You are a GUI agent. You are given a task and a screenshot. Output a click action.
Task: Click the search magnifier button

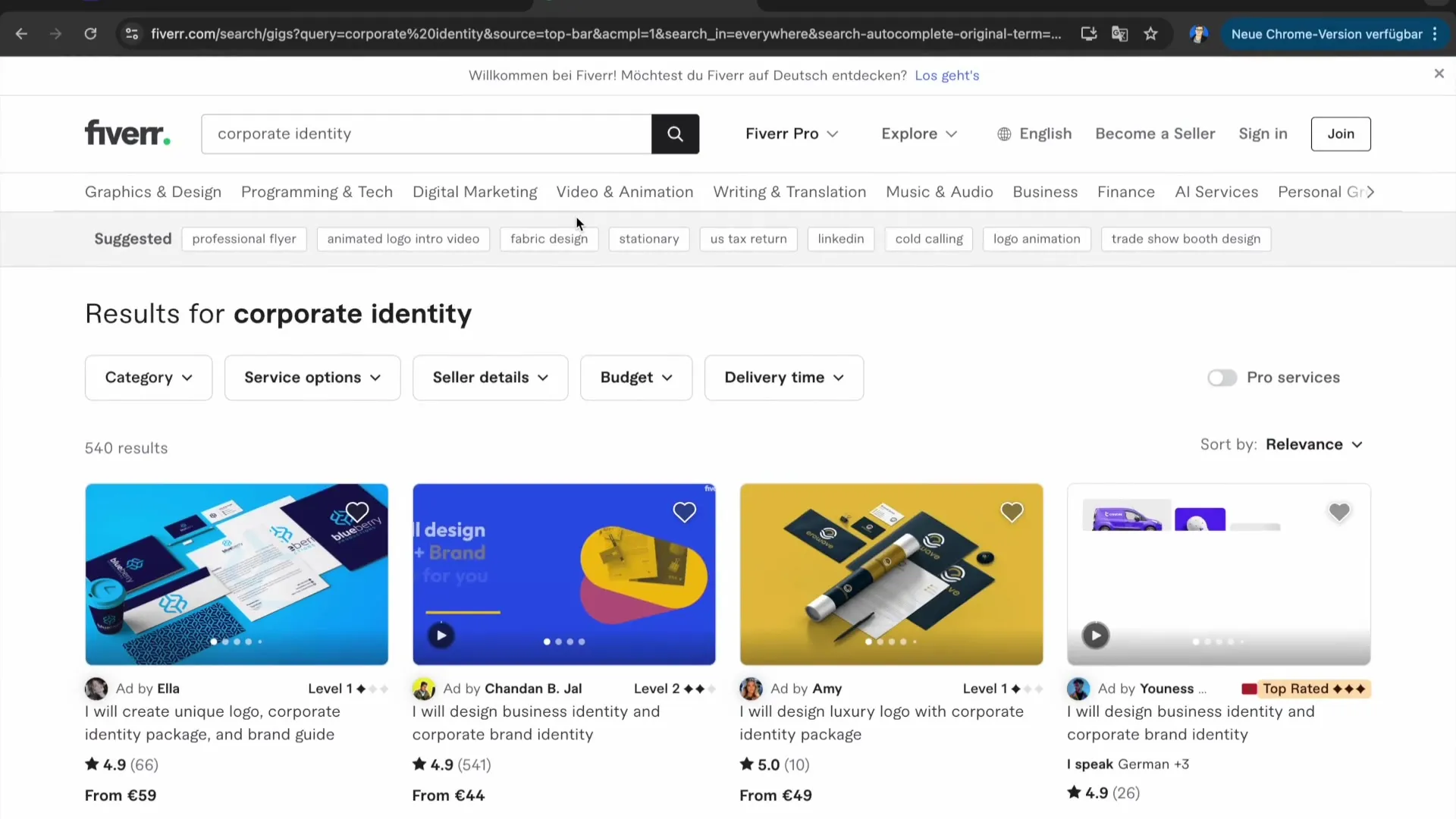coord(674,134)
